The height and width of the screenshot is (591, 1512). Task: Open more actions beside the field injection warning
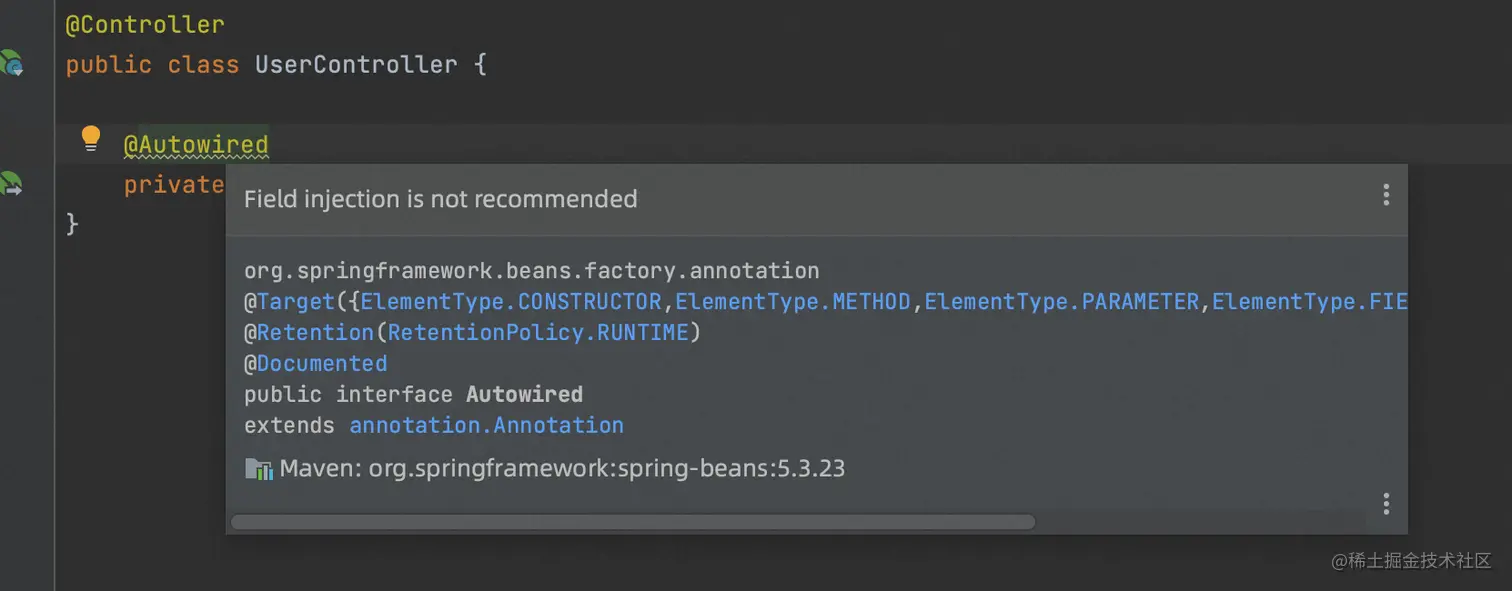(x=1386, y=195)
